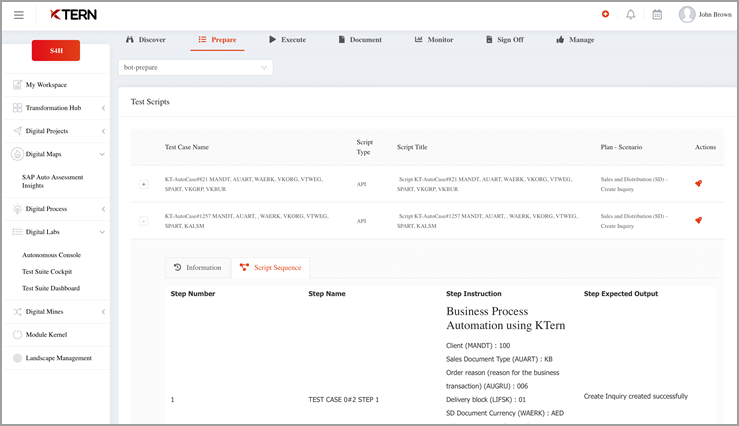
Task: Select the Script Sequence sub-tab
Action: point(271,268)
